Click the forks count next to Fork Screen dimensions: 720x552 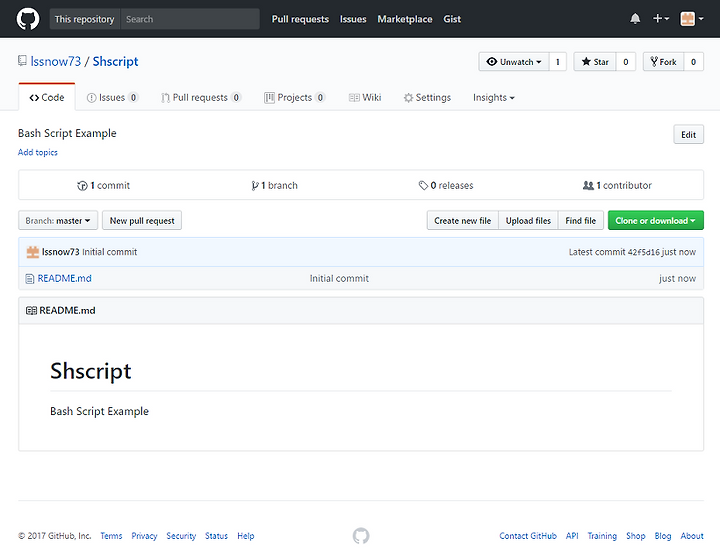(693, 62)
